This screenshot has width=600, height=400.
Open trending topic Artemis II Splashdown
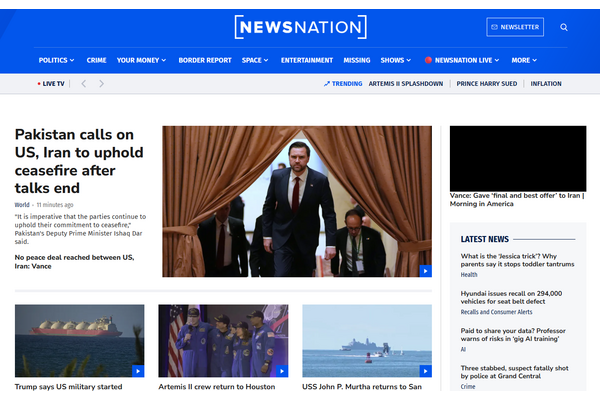pos(406,83)
